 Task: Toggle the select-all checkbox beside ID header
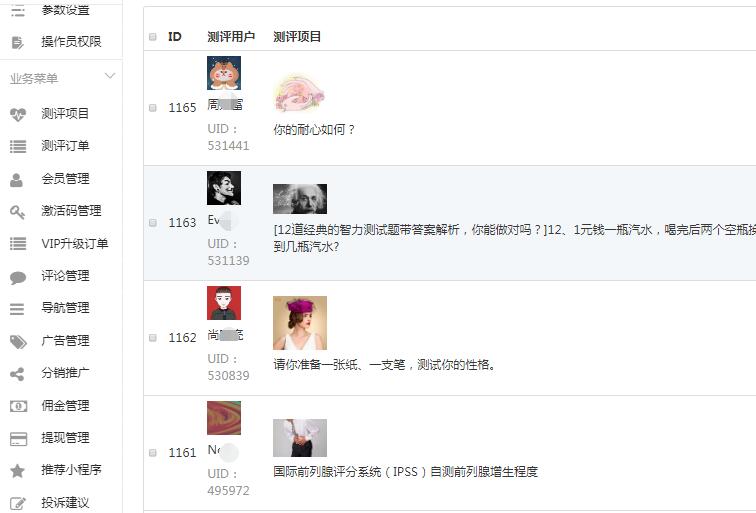(x=153, y=37)
